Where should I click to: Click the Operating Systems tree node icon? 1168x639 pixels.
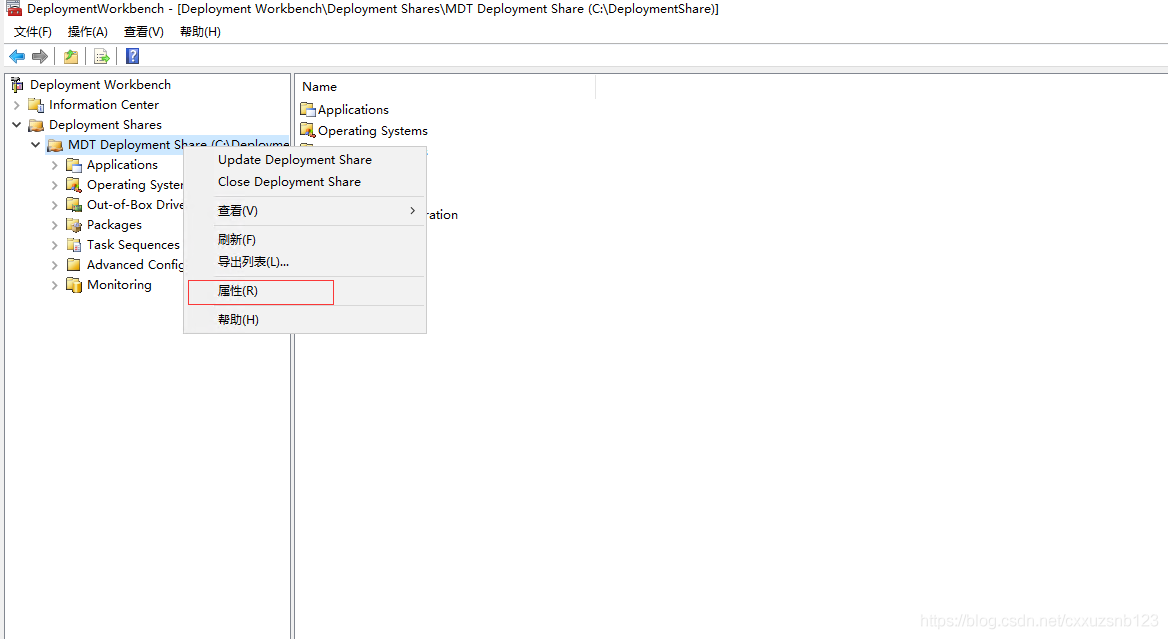pos(74,185)
